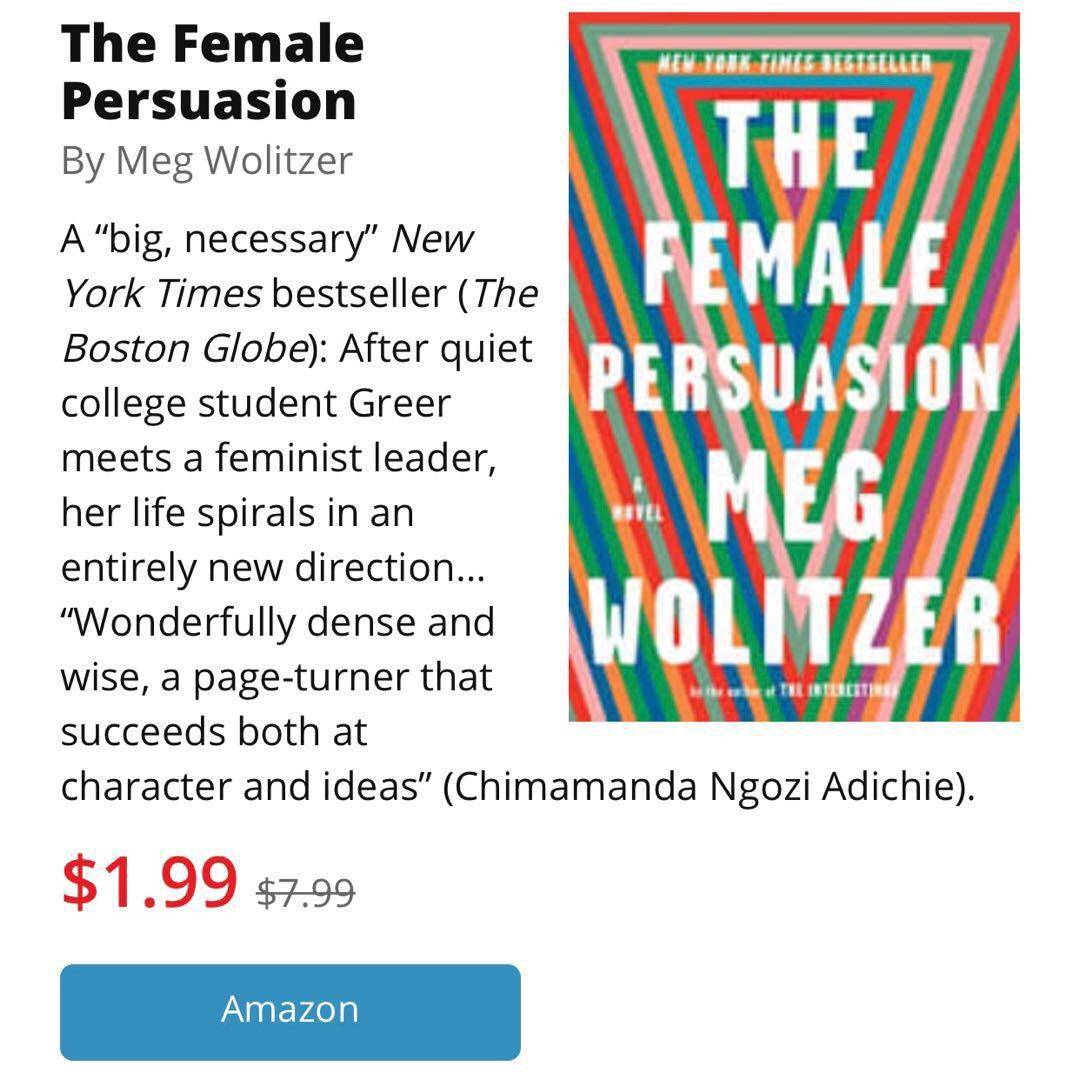Click the red $1.99 sale price

150,882
